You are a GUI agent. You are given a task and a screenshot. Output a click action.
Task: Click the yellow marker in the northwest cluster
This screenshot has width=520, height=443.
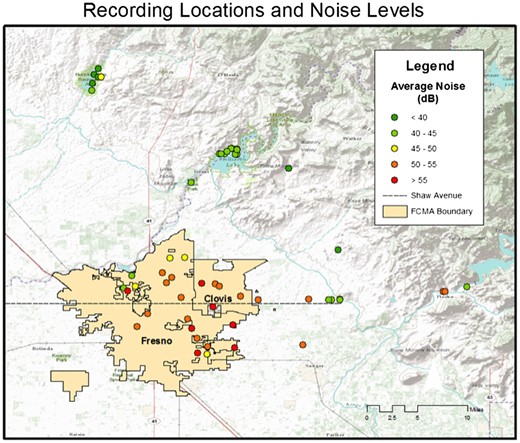click(101, 77)
